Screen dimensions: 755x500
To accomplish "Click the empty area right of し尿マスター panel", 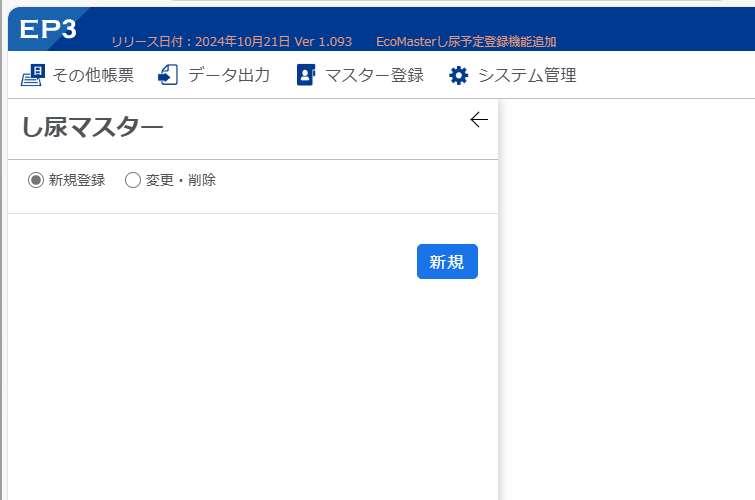I will click(627, 299).
